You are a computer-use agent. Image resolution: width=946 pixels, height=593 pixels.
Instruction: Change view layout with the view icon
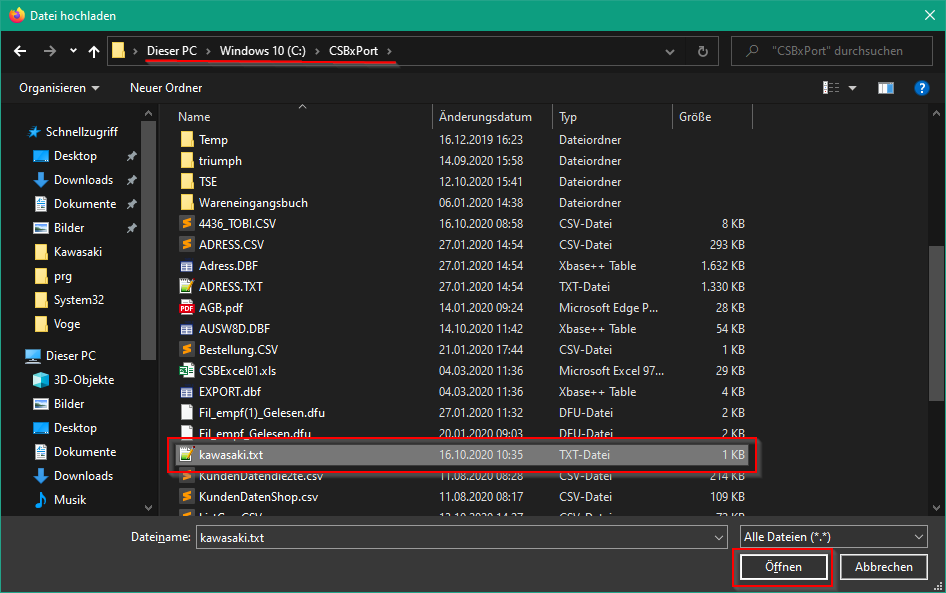coord(831,88)
